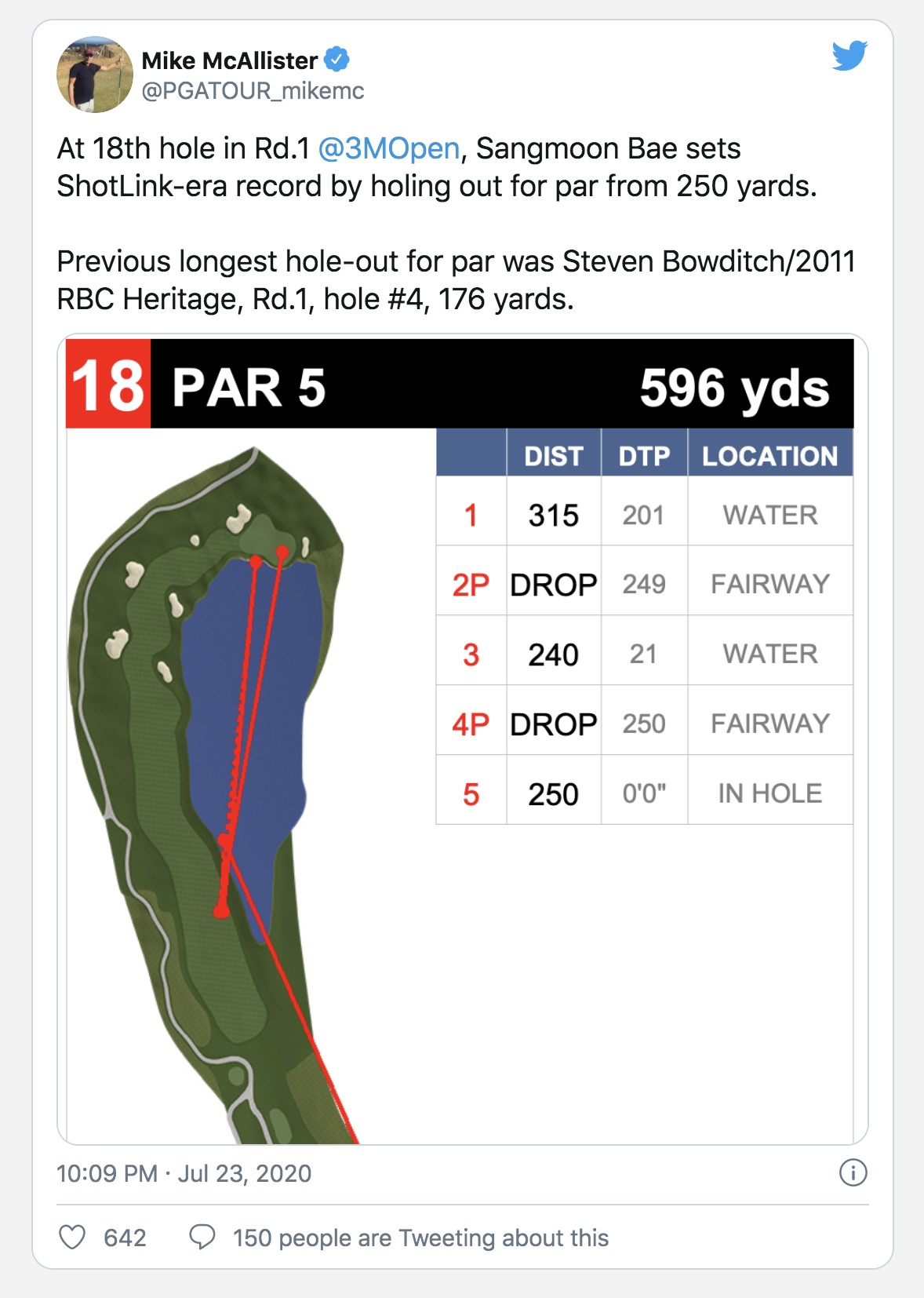Click the red 18 hole number box
Image resolution: width=924 pixels, height=1298 pixels.
(x=108, y=384)
